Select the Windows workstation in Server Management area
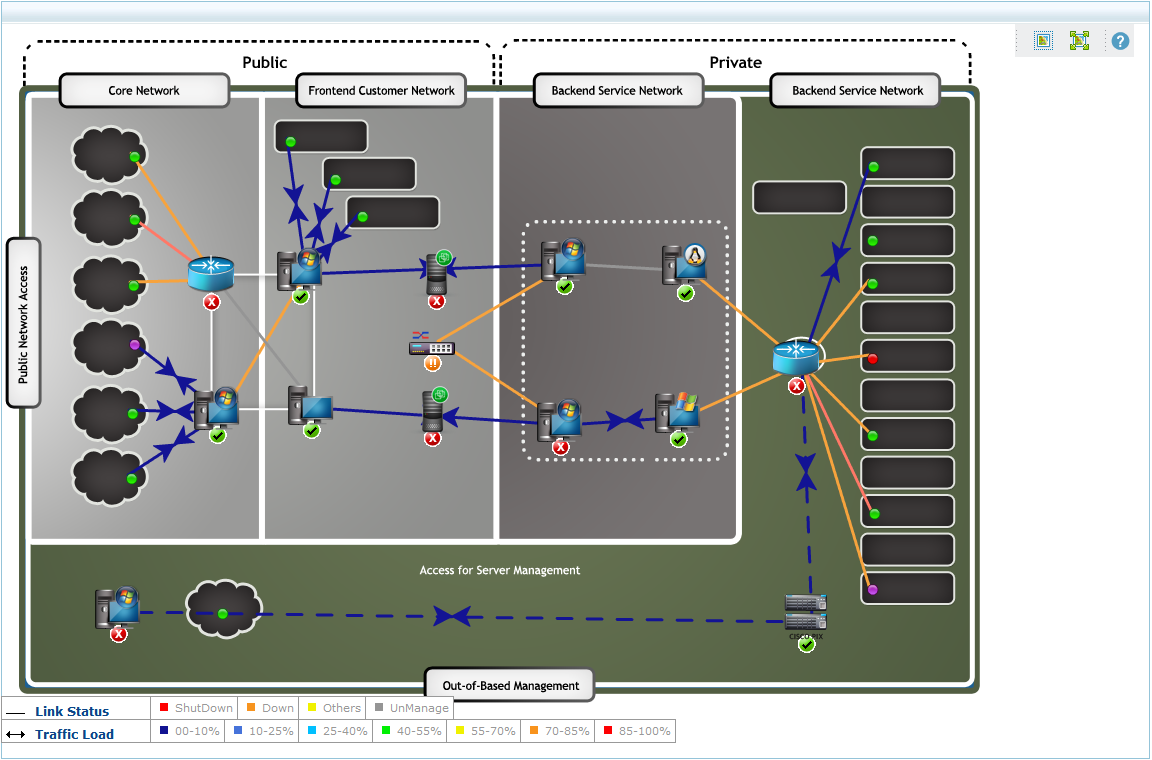 118,607
